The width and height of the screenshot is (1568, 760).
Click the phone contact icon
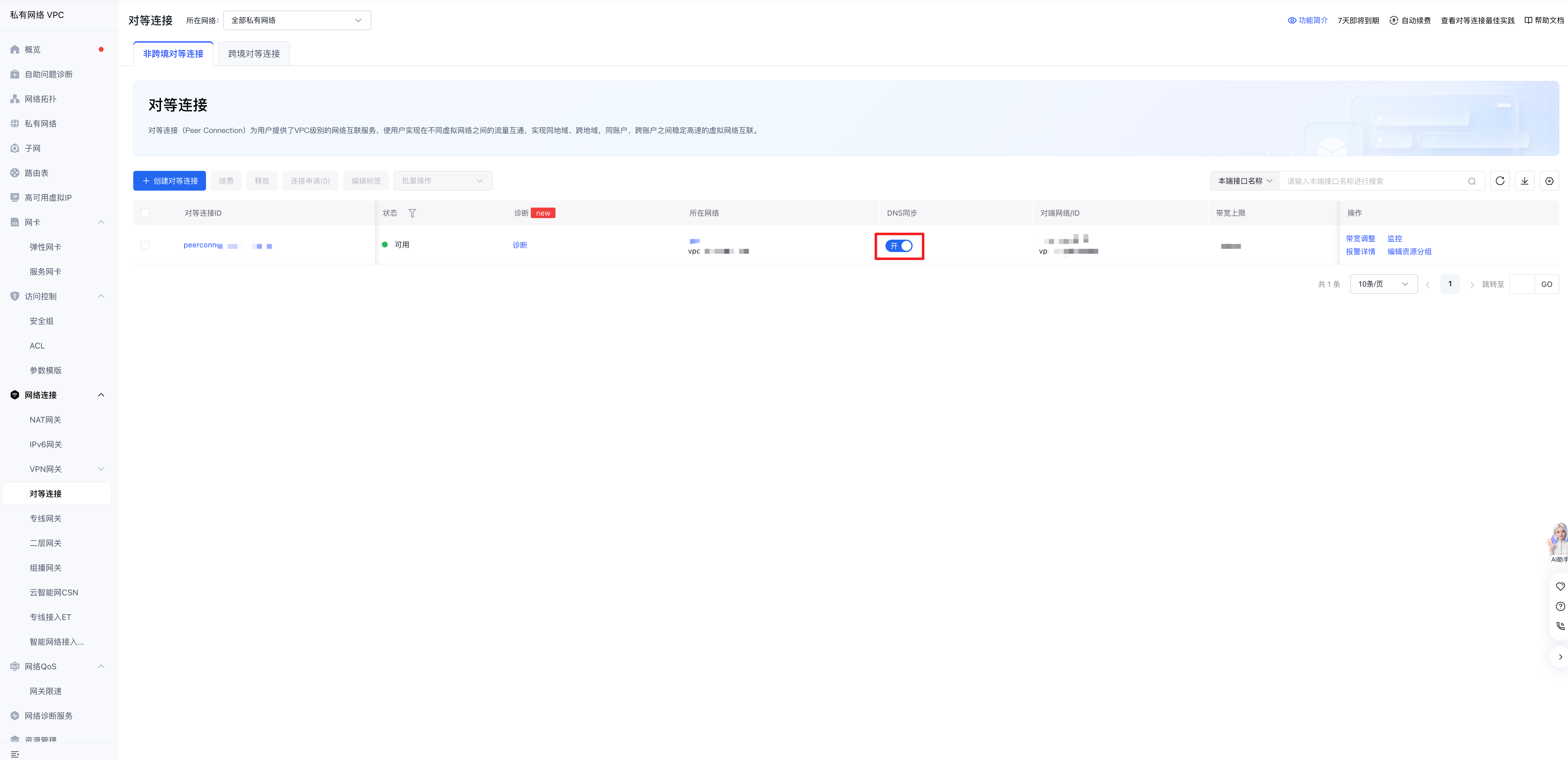click(1560, 626)
